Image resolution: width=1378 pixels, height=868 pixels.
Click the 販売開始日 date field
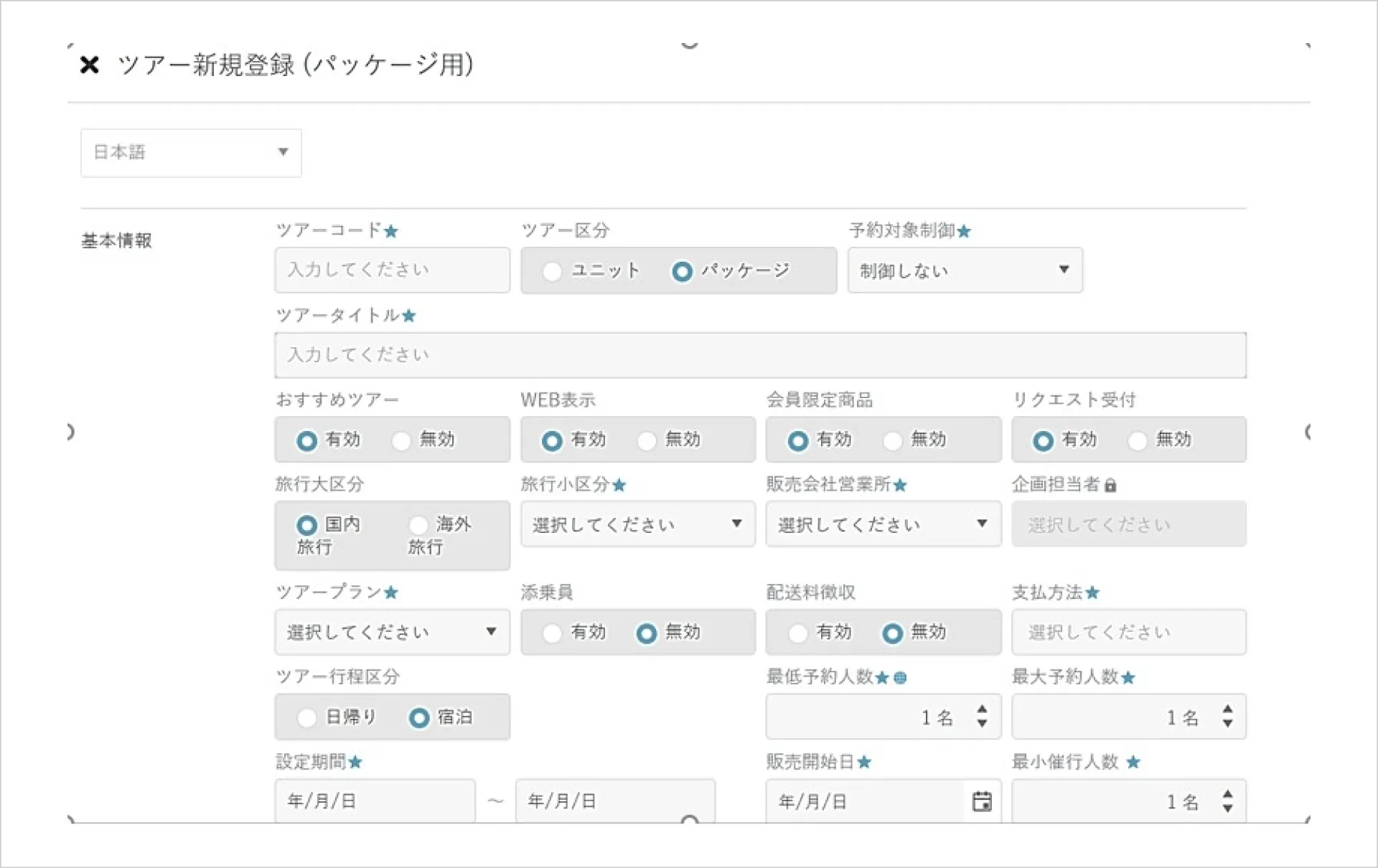[x=883, y=801]
